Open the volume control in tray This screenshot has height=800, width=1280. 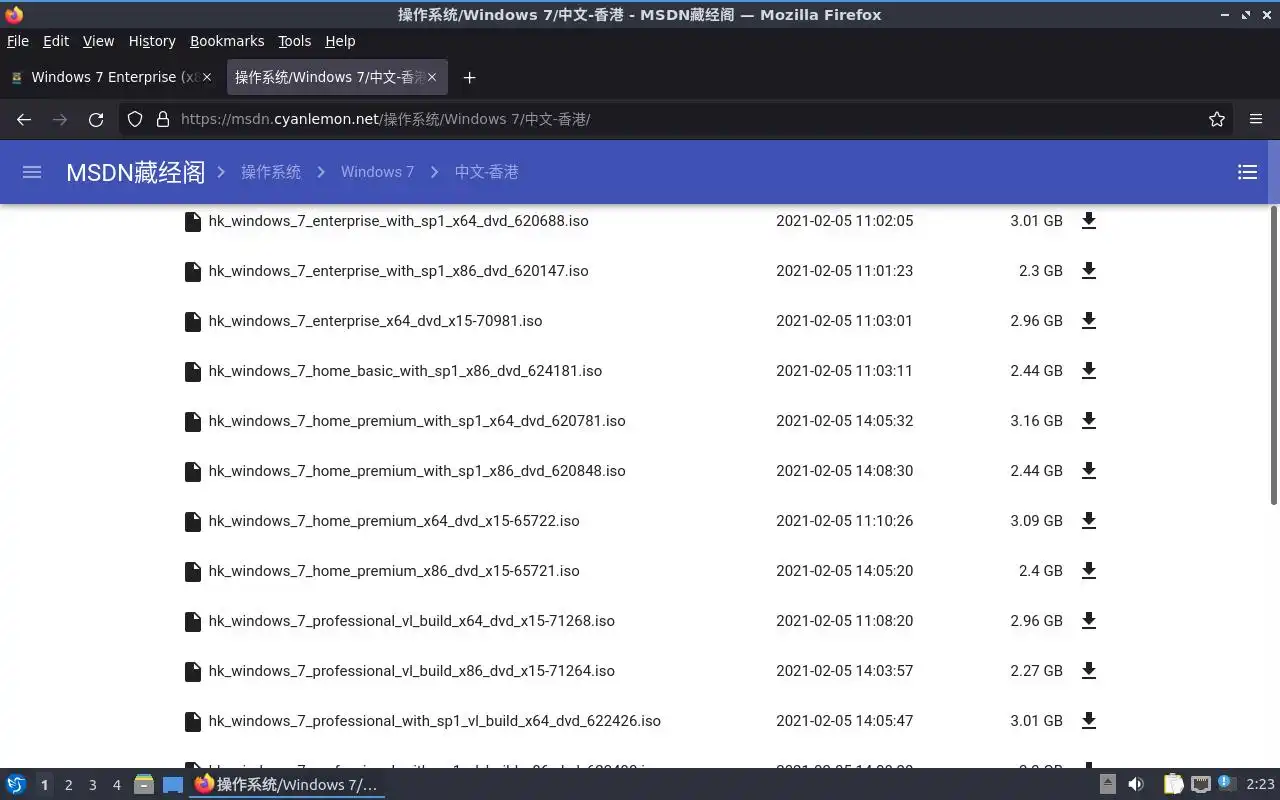pos(1135,784)
